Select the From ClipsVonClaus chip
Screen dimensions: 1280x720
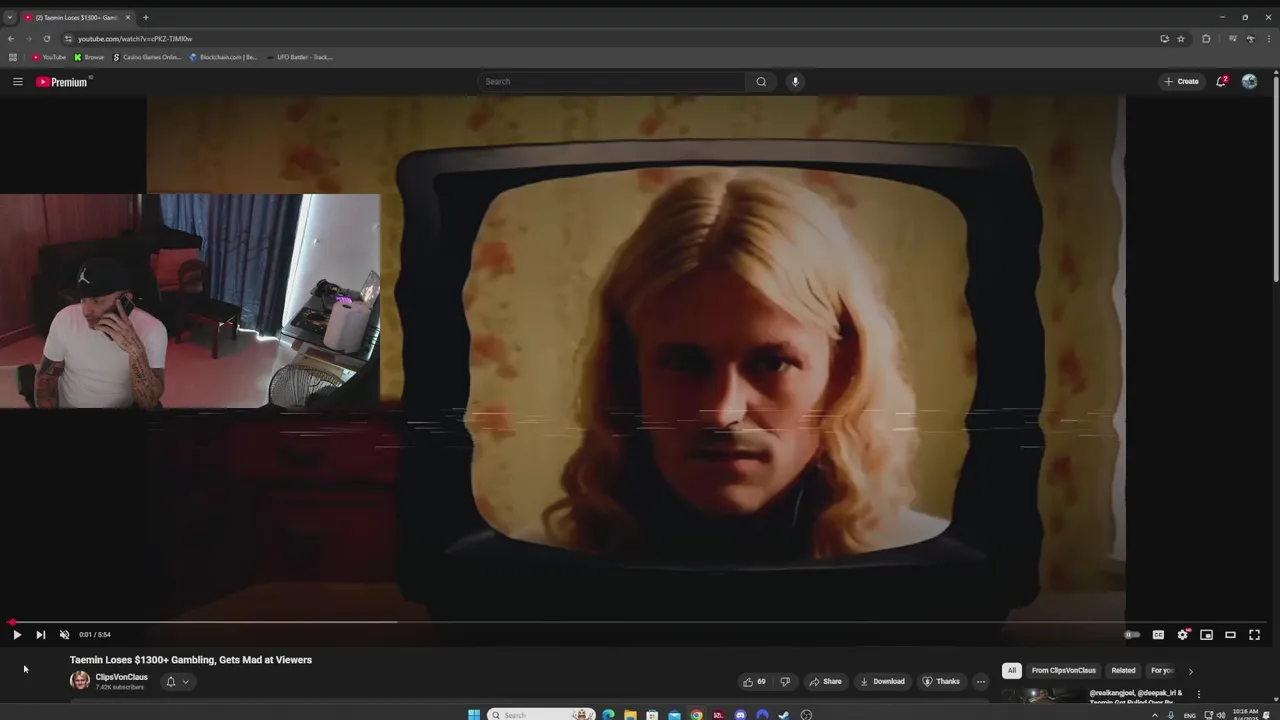coord(1063,670)
